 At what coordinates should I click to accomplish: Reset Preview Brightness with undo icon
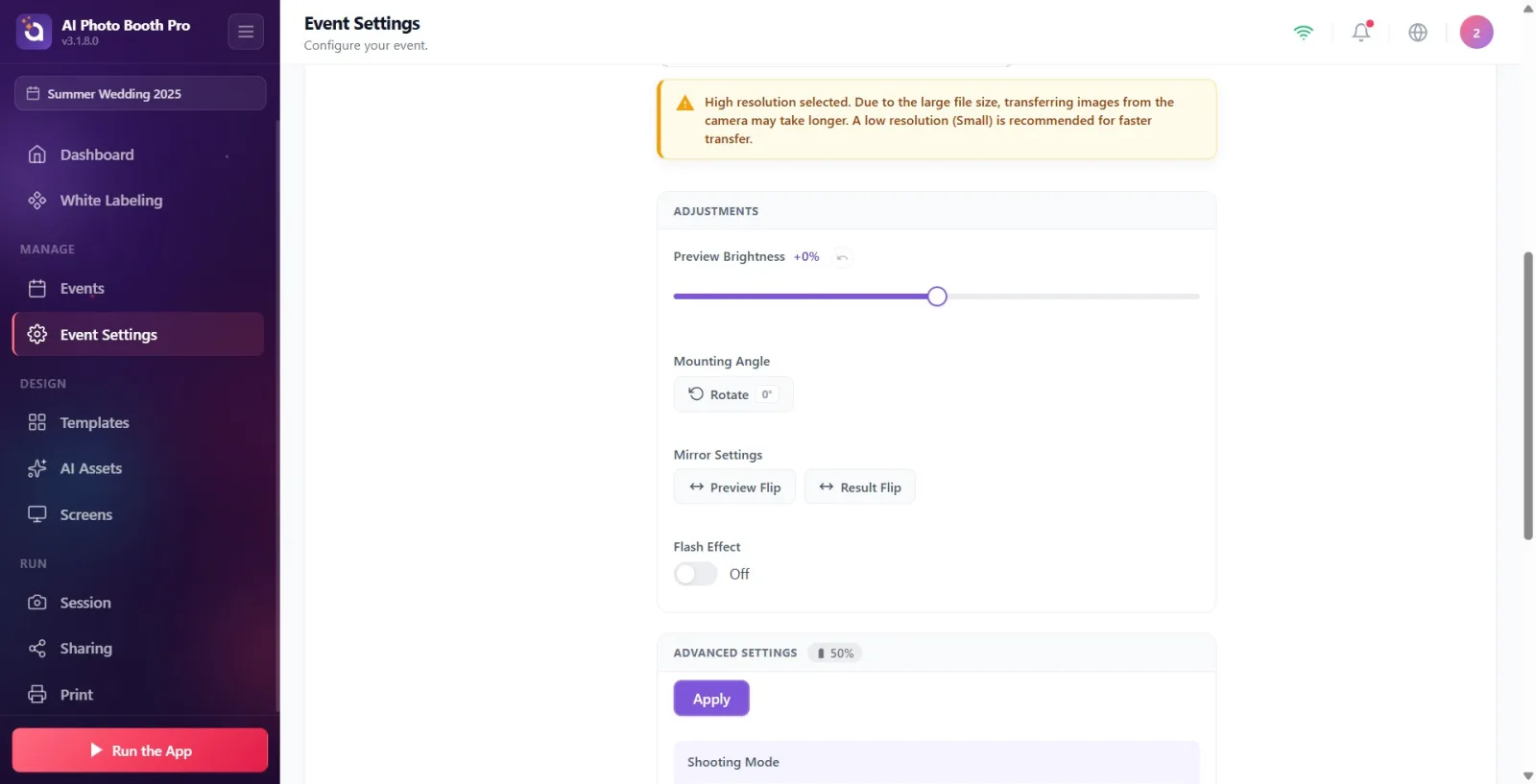pos(842,257)
